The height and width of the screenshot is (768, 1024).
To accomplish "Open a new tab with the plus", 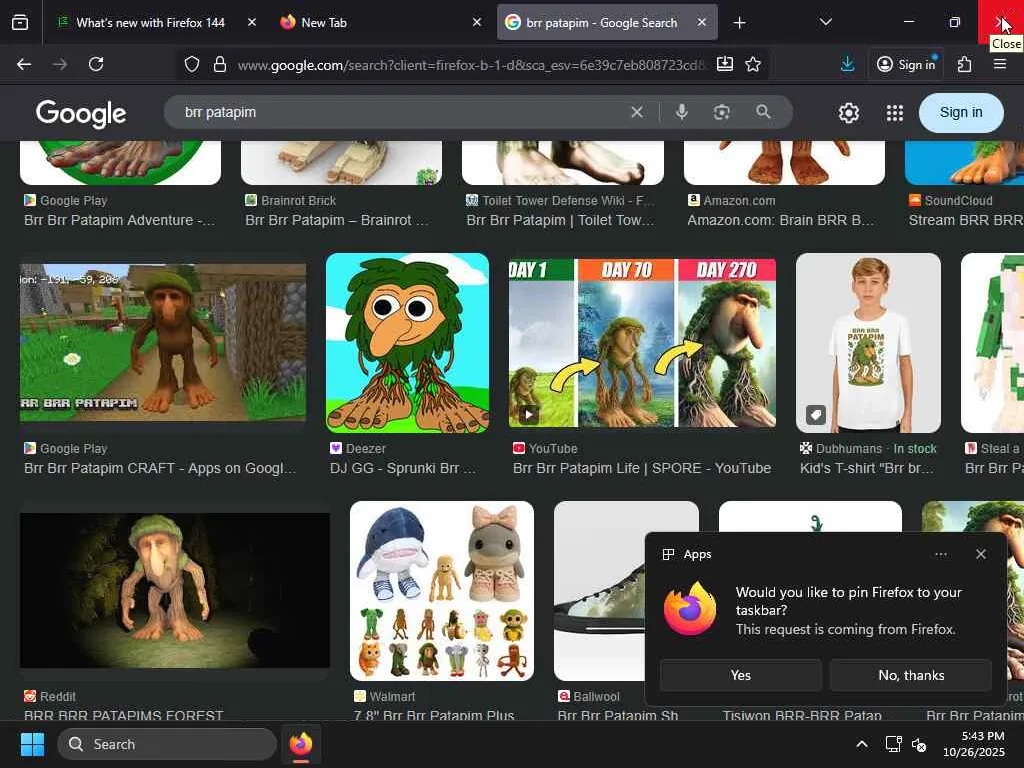I will (x=739, y=23).
